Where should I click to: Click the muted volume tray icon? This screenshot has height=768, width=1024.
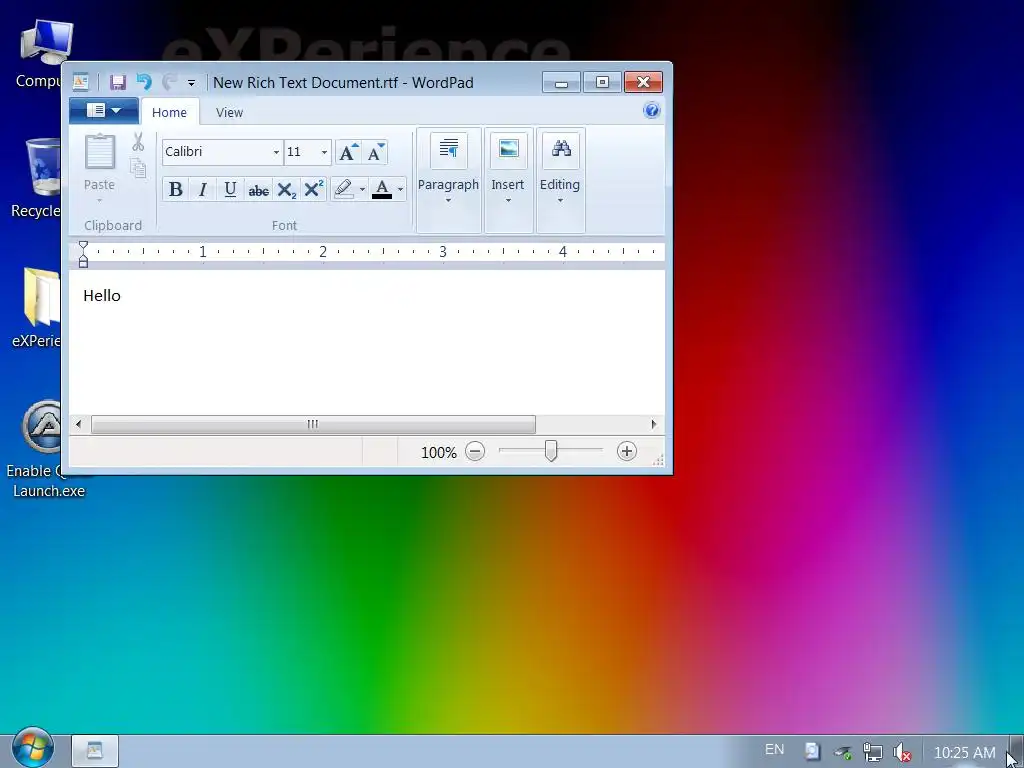click(x=902, y=752)
